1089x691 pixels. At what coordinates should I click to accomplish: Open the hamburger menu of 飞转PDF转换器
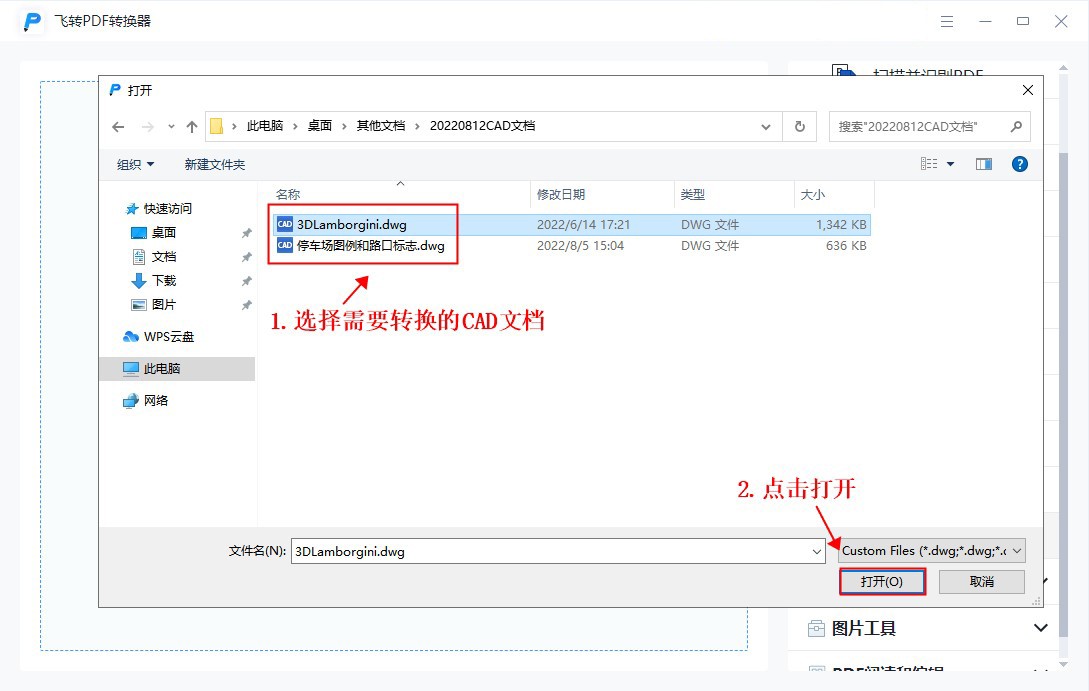coord(947,20)
